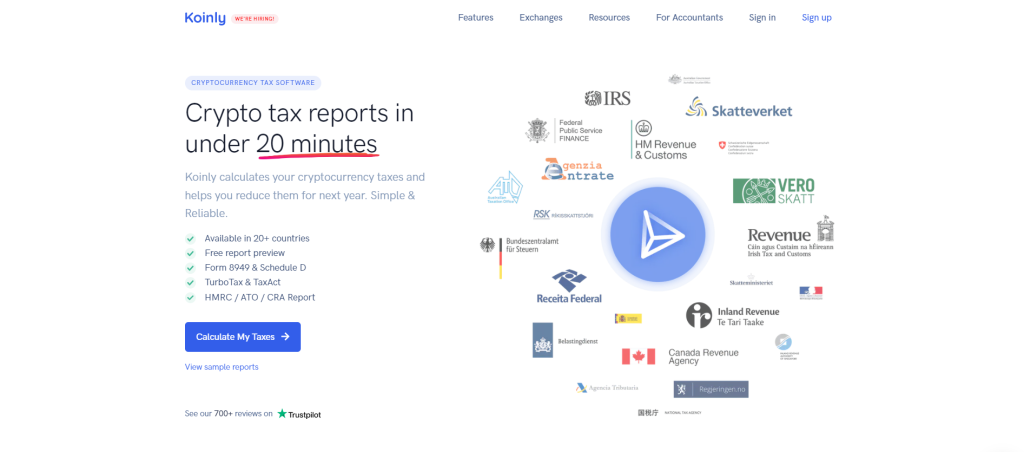
Task: Click the Koinly logo
Action: click(x=205, y=18)
